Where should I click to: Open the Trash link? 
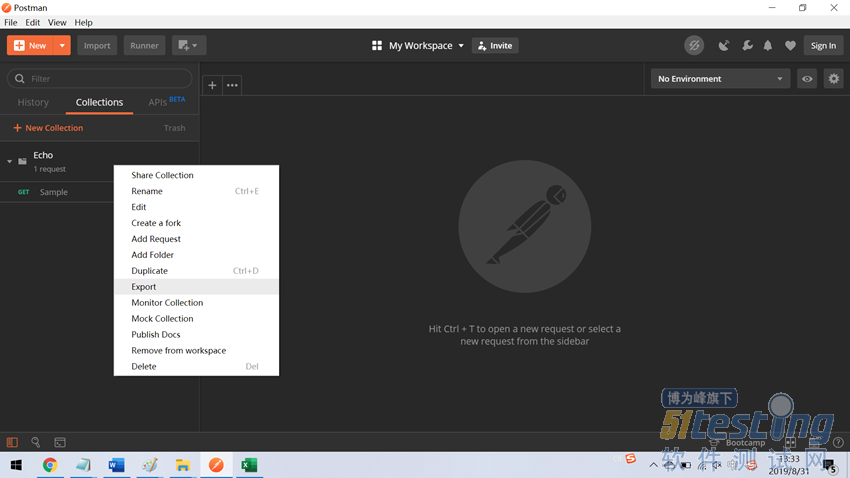point(175,128)
